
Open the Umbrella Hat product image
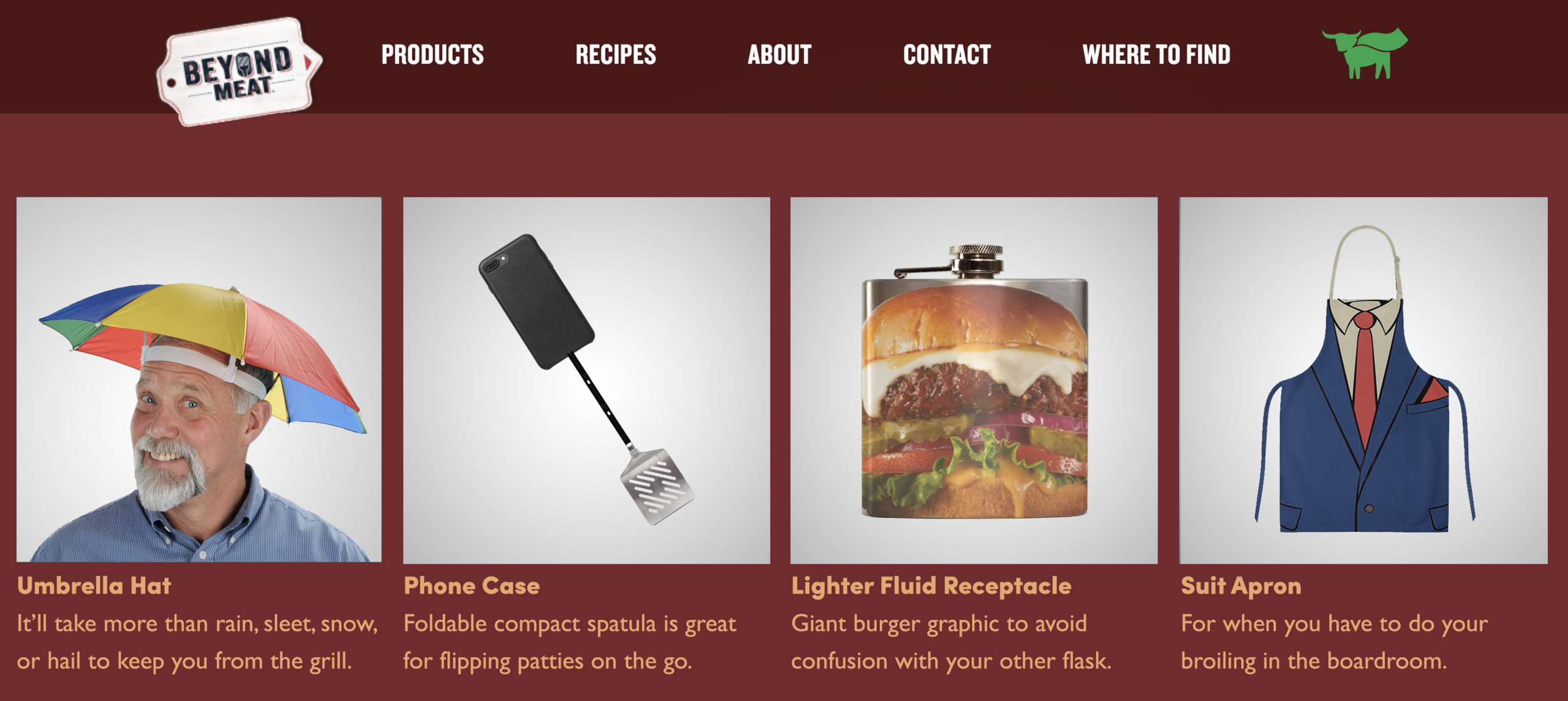point(199,380)
